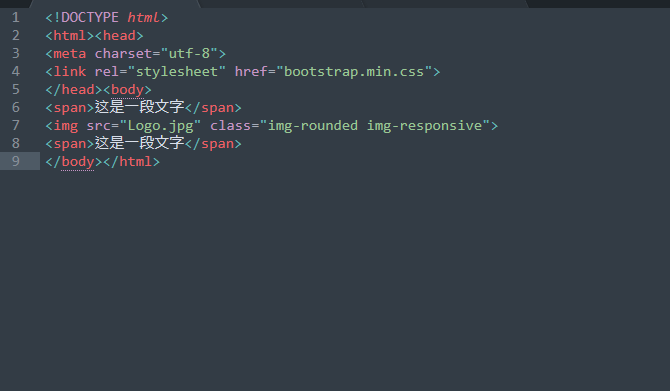
Task: Click the img tag name on line 7
Action: pos(65,126)
